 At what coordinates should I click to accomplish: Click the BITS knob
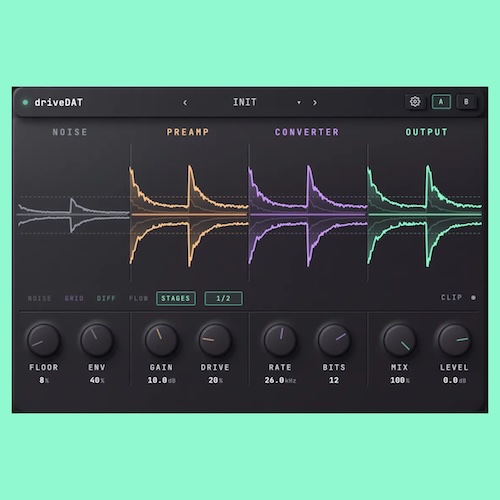click(334, 340)
